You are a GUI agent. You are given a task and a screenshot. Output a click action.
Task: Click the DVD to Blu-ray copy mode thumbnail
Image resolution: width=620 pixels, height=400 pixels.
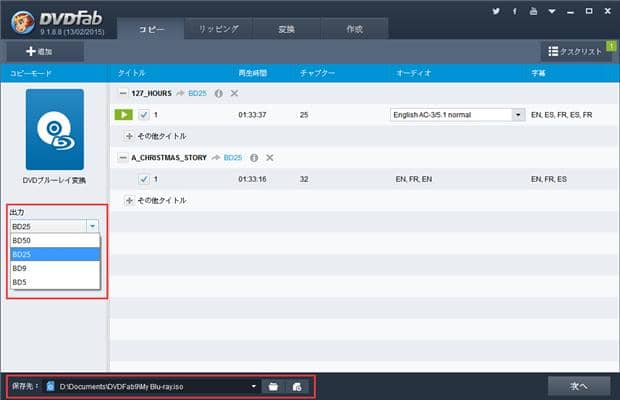point(55,129)
